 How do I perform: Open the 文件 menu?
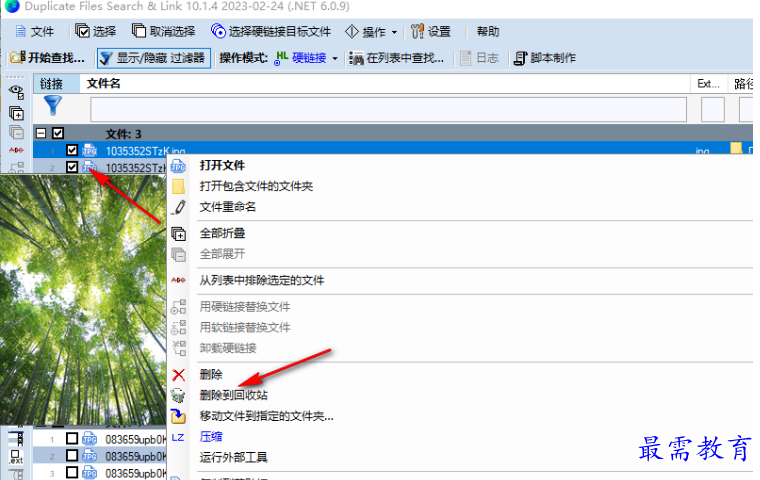click(35, 32)
